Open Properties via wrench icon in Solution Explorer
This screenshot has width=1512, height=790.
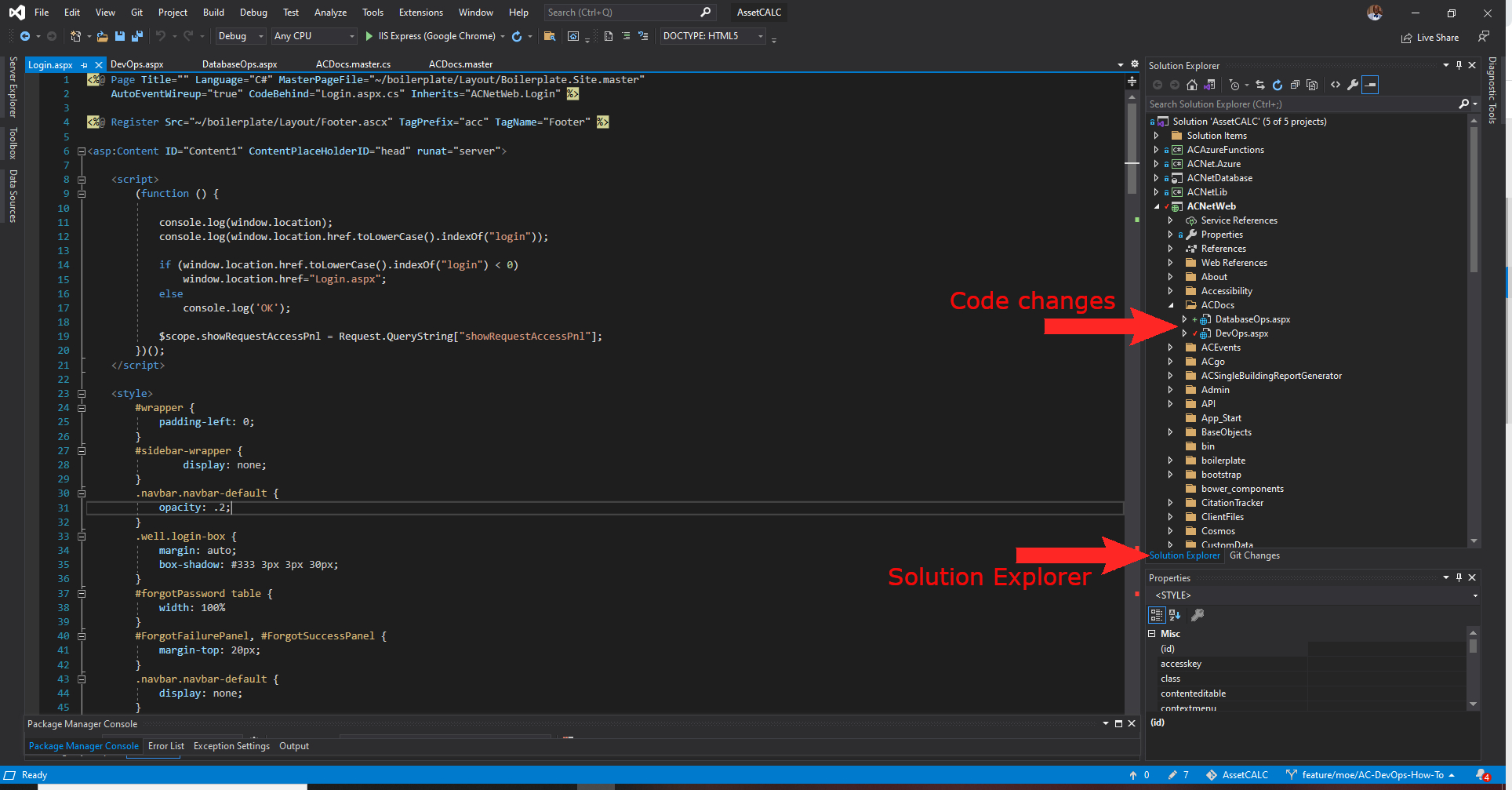tap(1353, 85)
